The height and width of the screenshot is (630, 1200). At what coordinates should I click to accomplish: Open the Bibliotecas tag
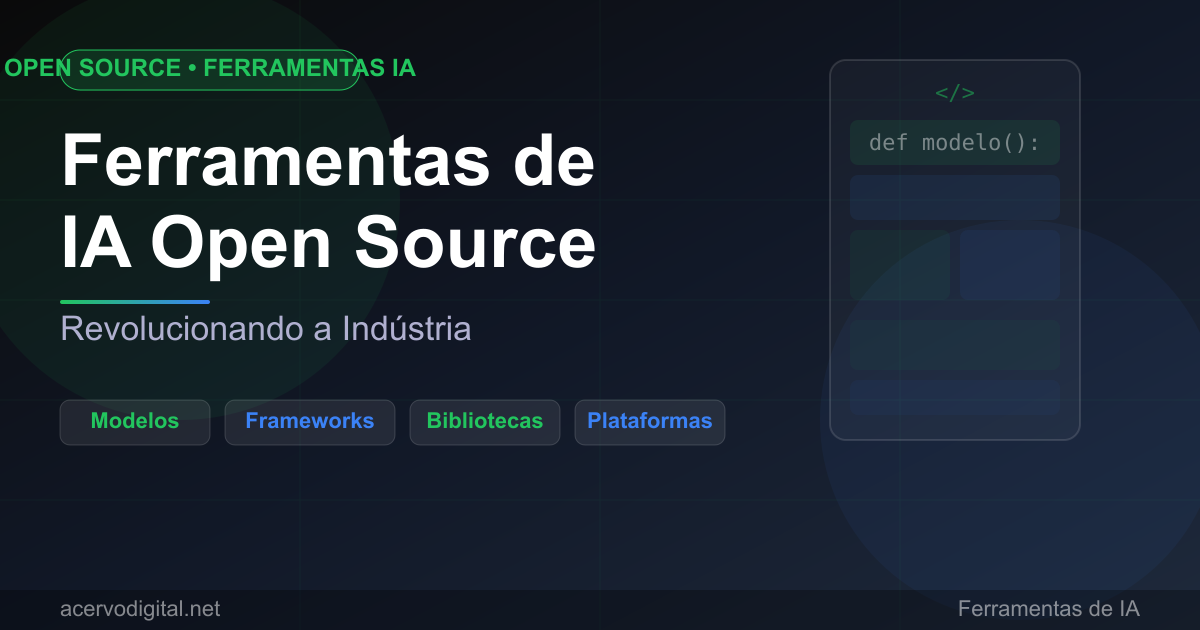pyautogui.click(x=485, y=422)
